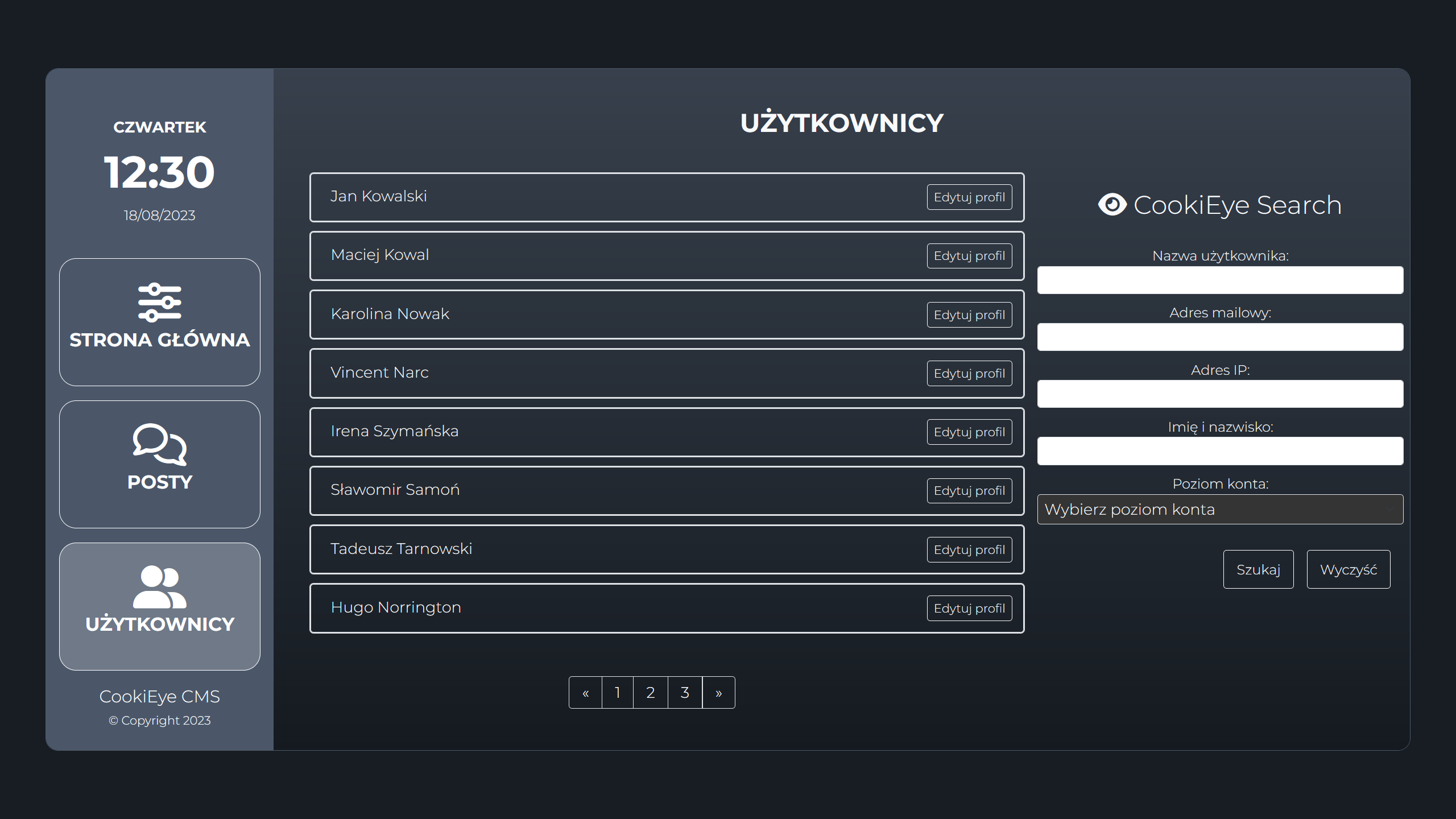Jump to page 1 of users

point(618,693)
